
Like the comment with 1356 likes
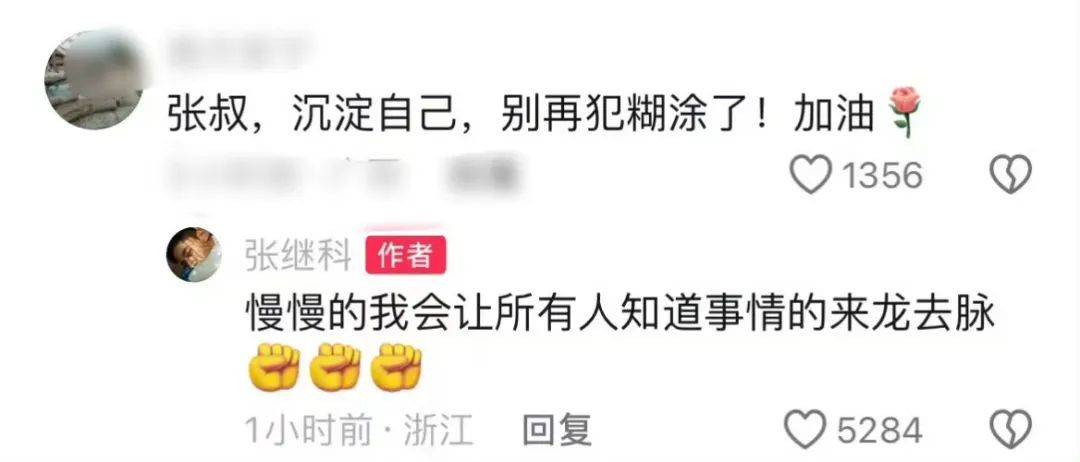pos(809,174)
